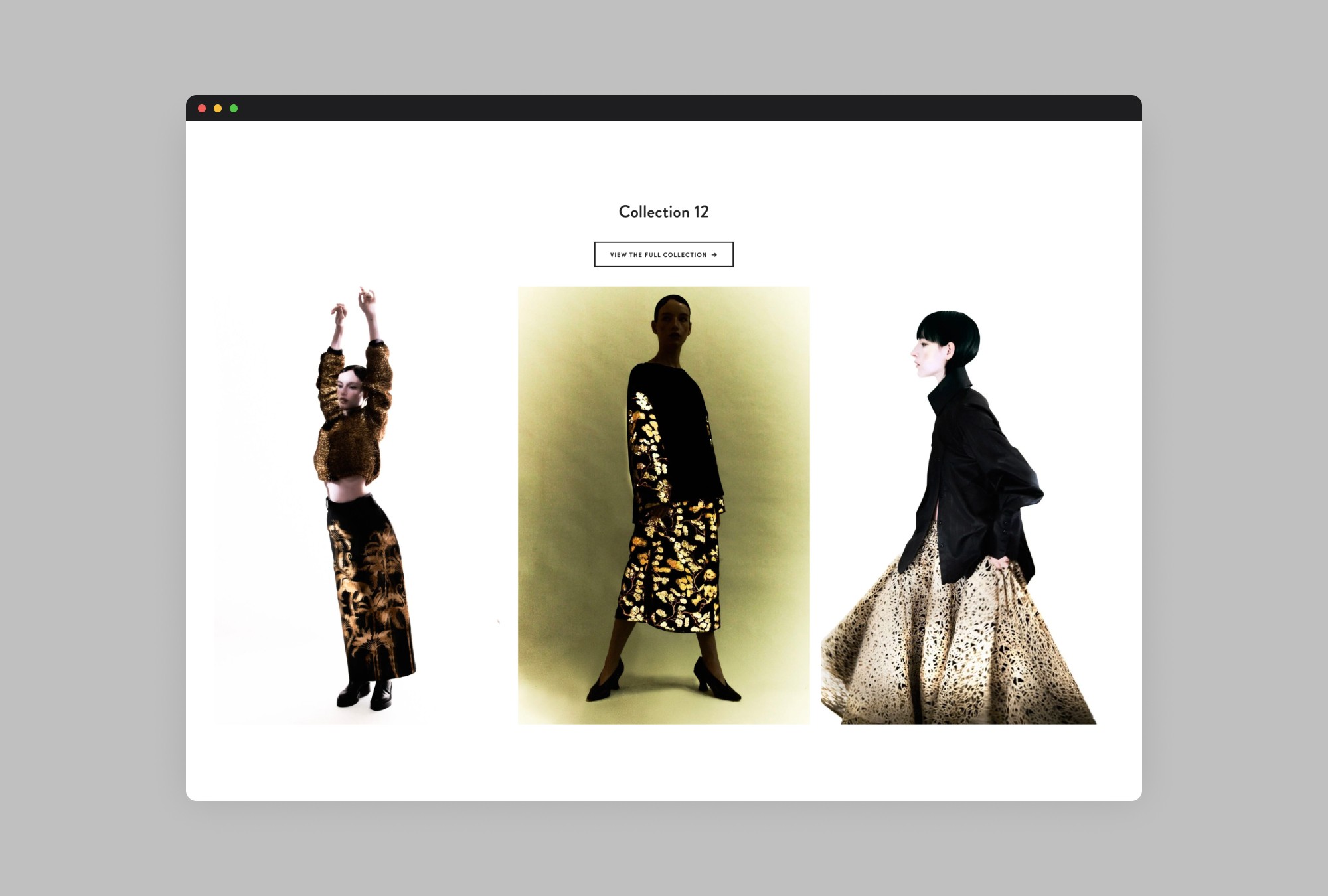Screen dimensions: 1328x896
Task: Hit the green maximize window dot
Action: (234, 108)
